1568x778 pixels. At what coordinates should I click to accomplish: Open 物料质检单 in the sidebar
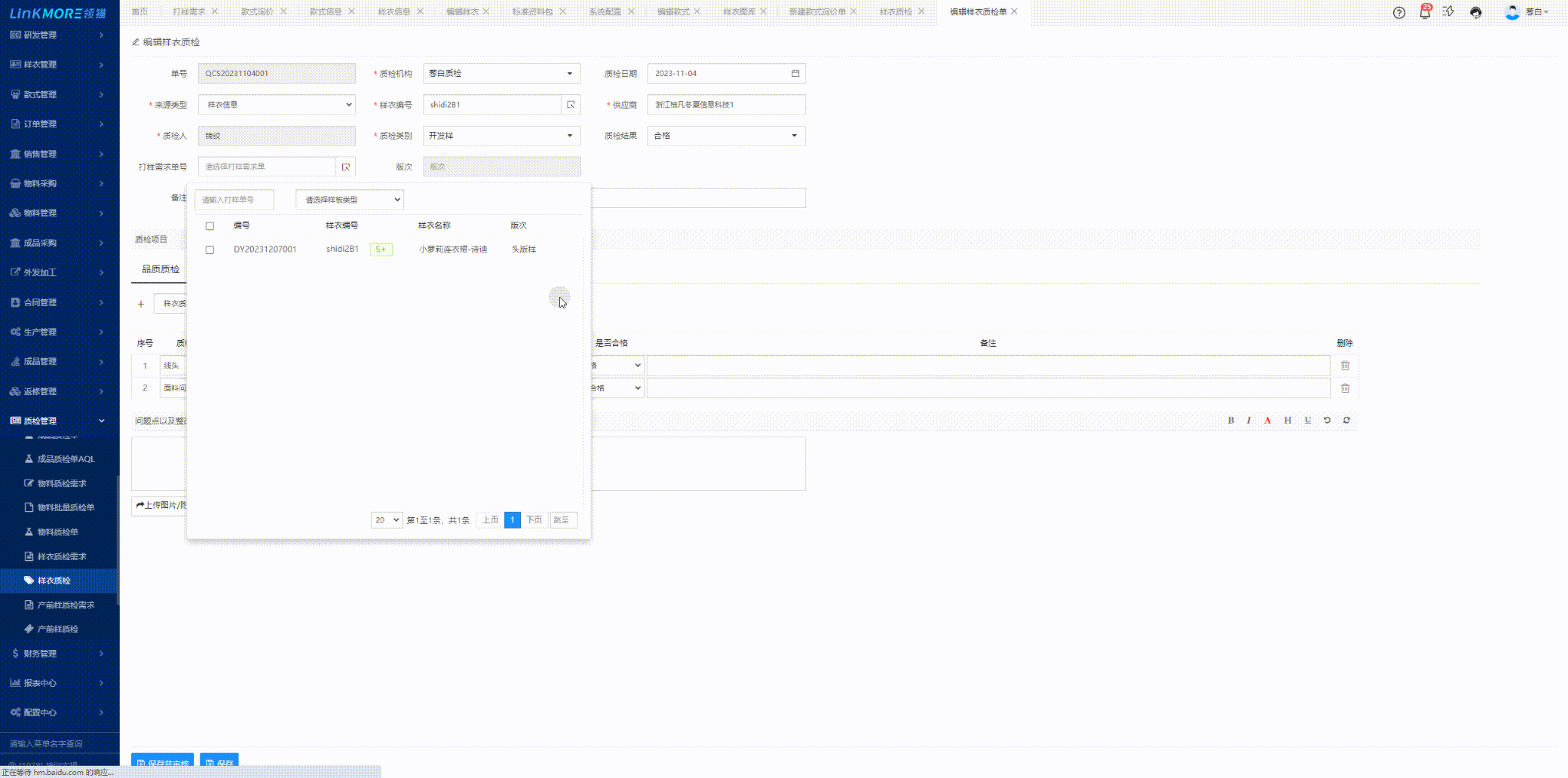(58, 532)
